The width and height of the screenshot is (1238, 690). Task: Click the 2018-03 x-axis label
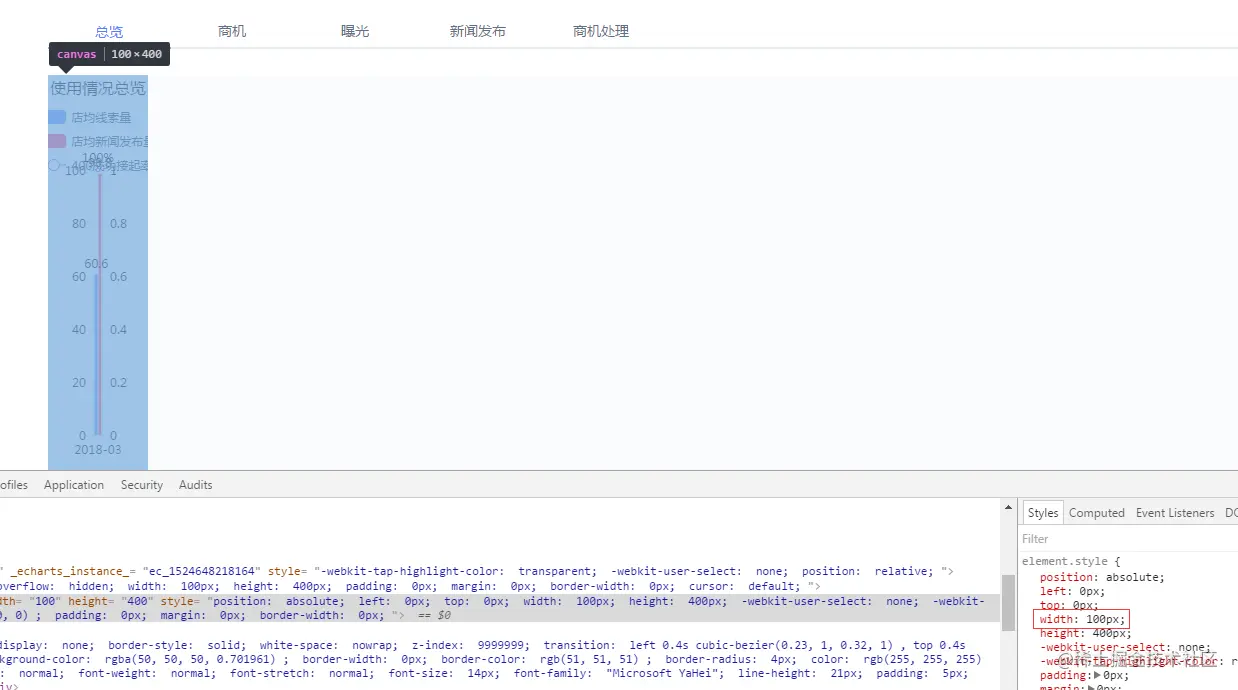point(98,450)
